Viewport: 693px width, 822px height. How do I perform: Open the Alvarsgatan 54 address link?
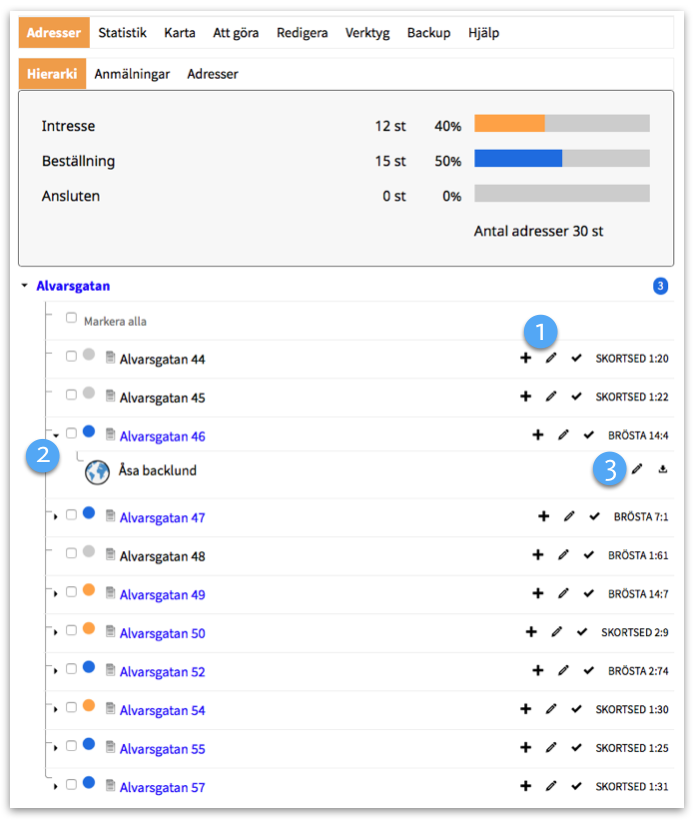[162, 710]
